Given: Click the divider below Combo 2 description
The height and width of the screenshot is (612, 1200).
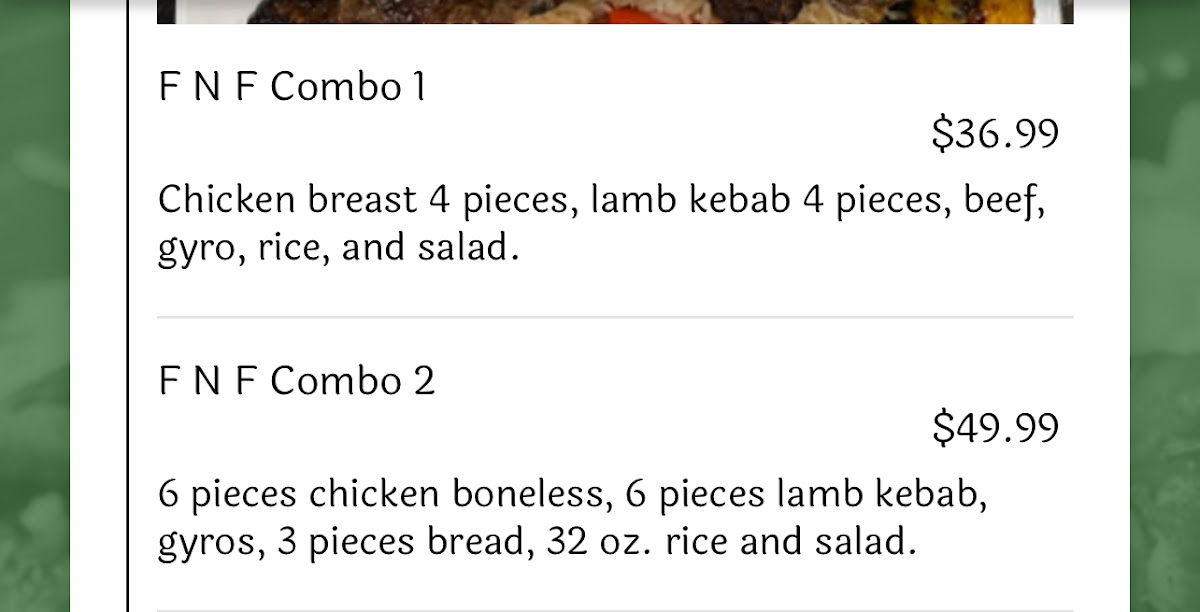Looking at the screenshot, I should click(614, 609).
